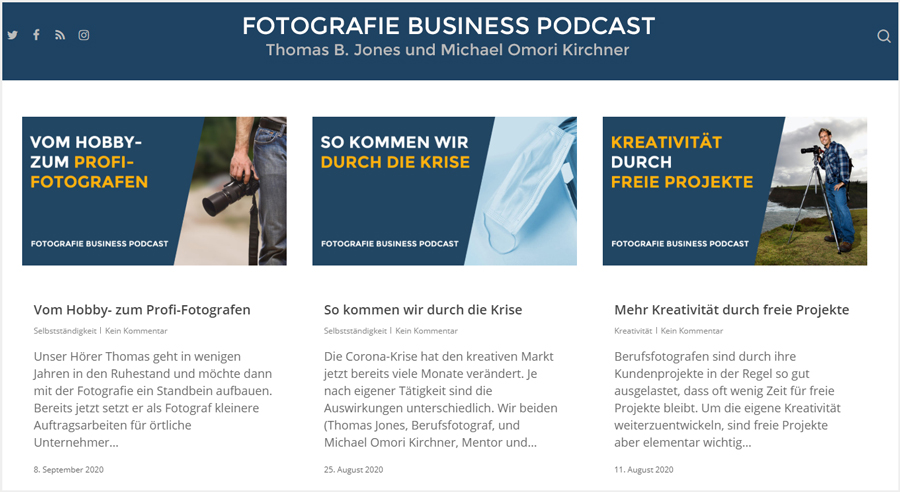
Task: Click the Fotografie Business Podcast site title
Action: (448, 26)
